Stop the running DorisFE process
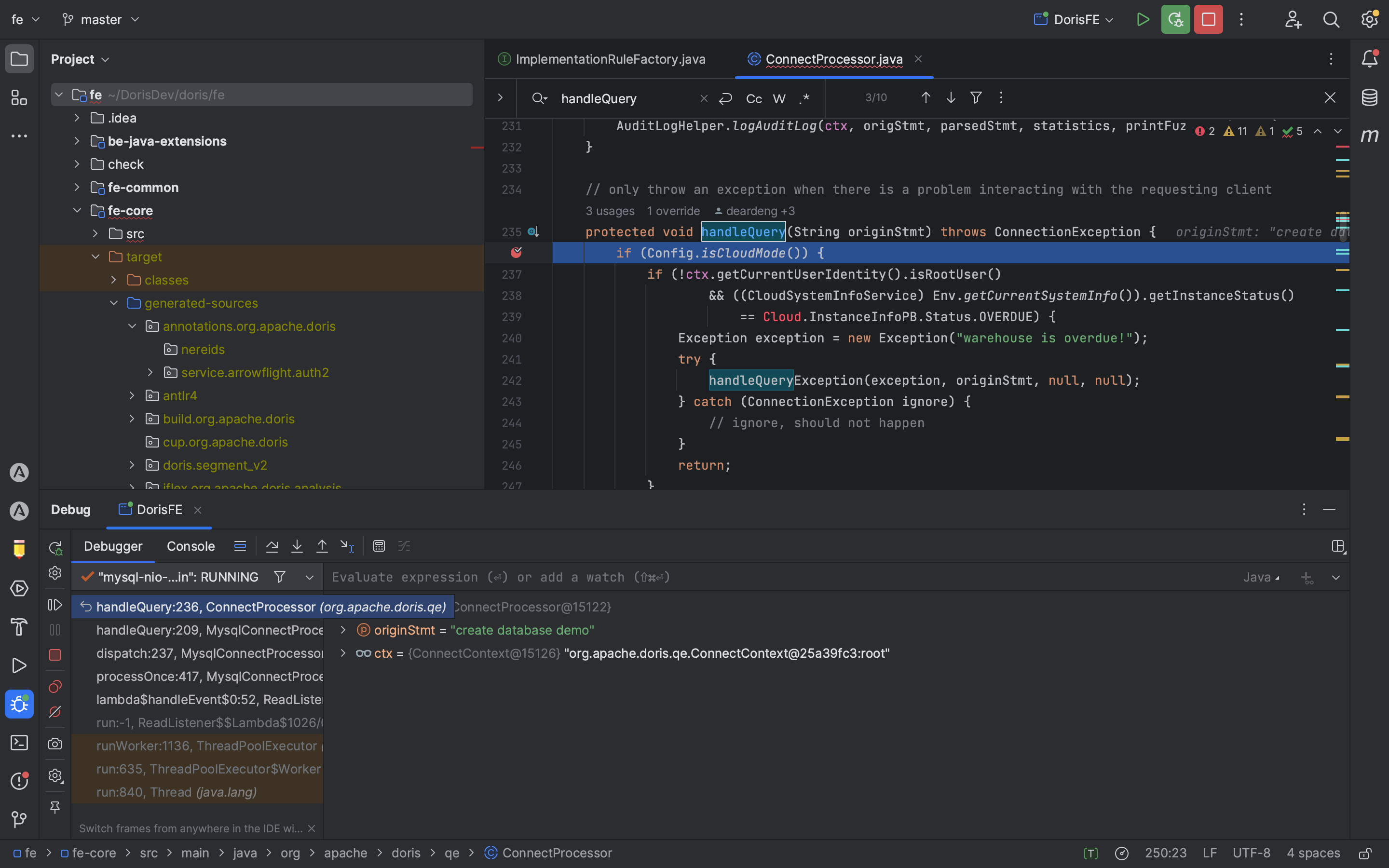Screen dimensions: 1389x868 [x=1208, y=19]
